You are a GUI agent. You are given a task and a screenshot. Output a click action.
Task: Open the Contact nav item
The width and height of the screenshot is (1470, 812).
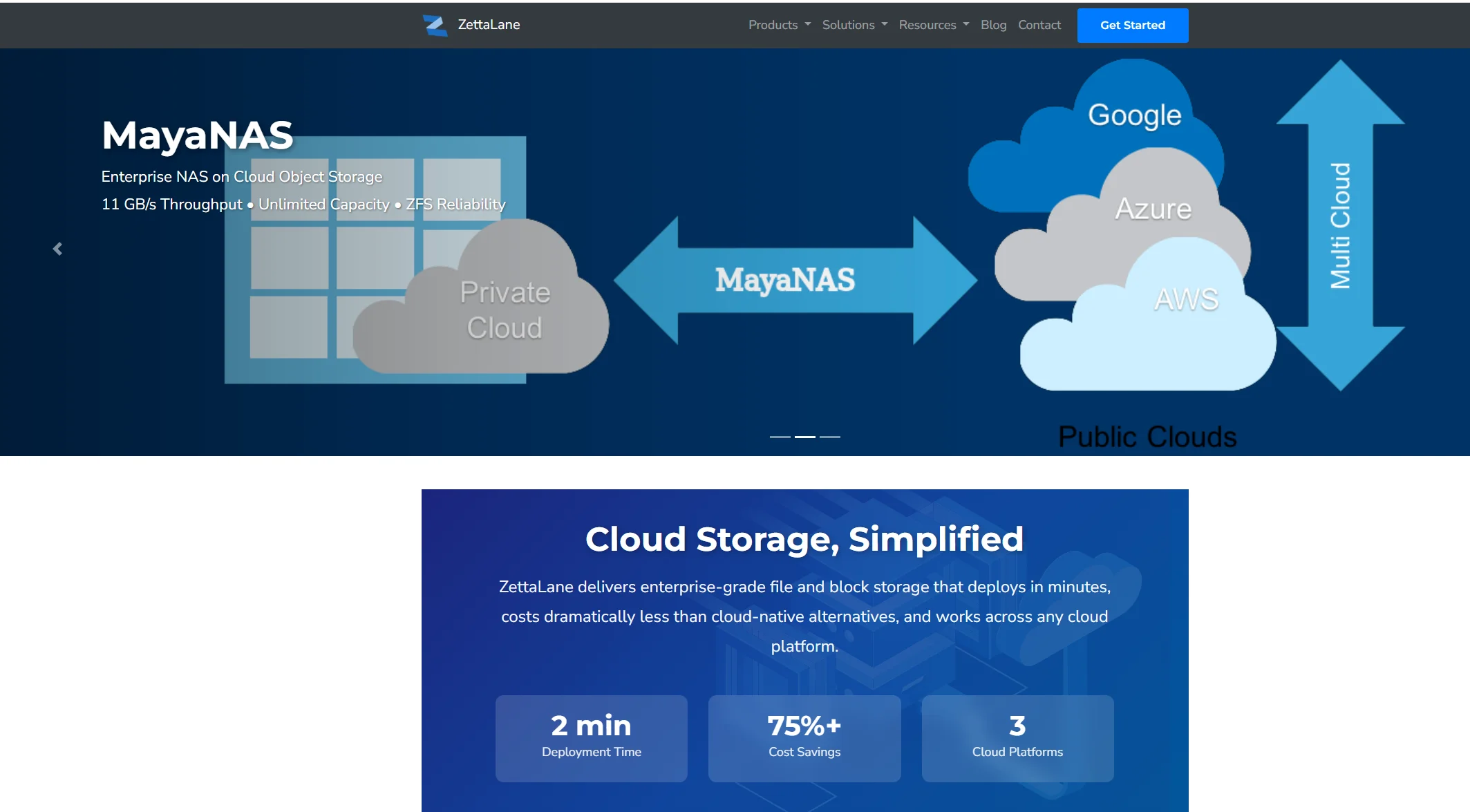point(1039,25)
